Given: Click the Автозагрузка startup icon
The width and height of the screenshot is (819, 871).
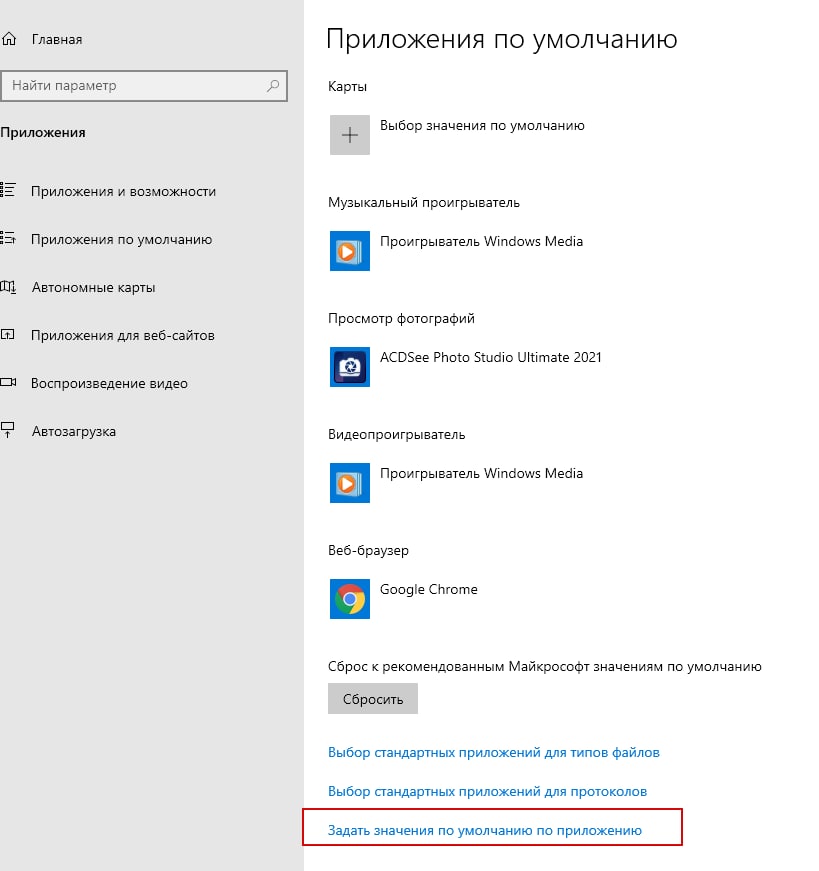Looking at the screenshot, I should (8, 430).
